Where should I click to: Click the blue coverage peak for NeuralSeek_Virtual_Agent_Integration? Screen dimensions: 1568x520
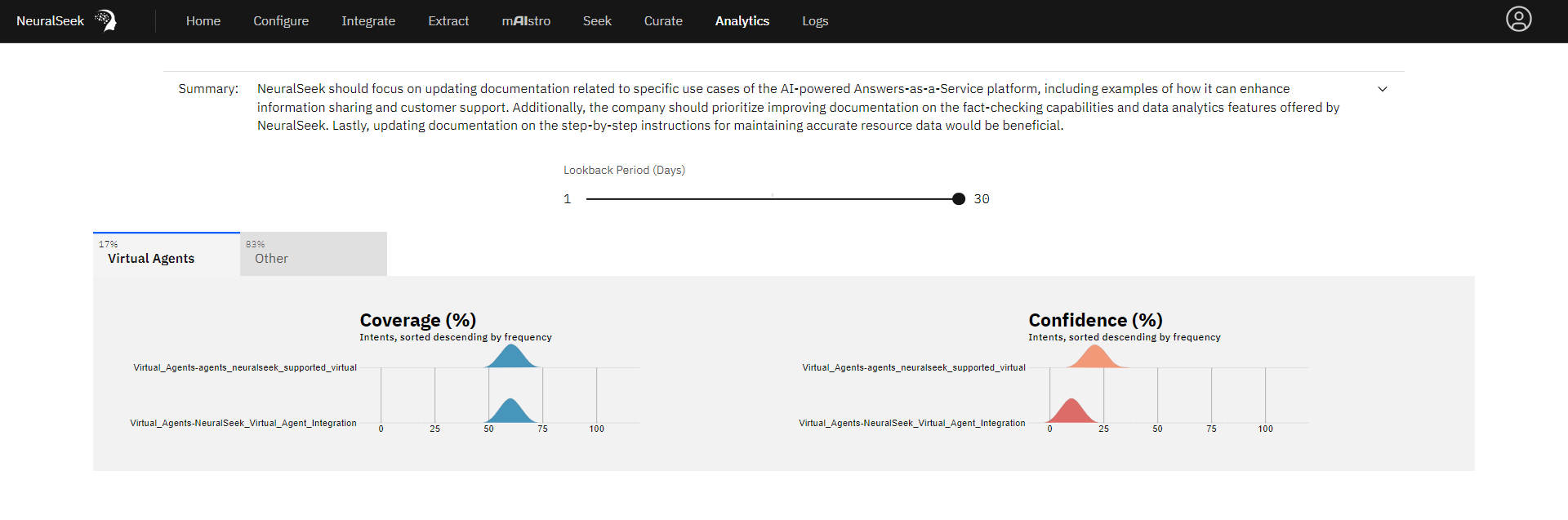tap(510, 411)
